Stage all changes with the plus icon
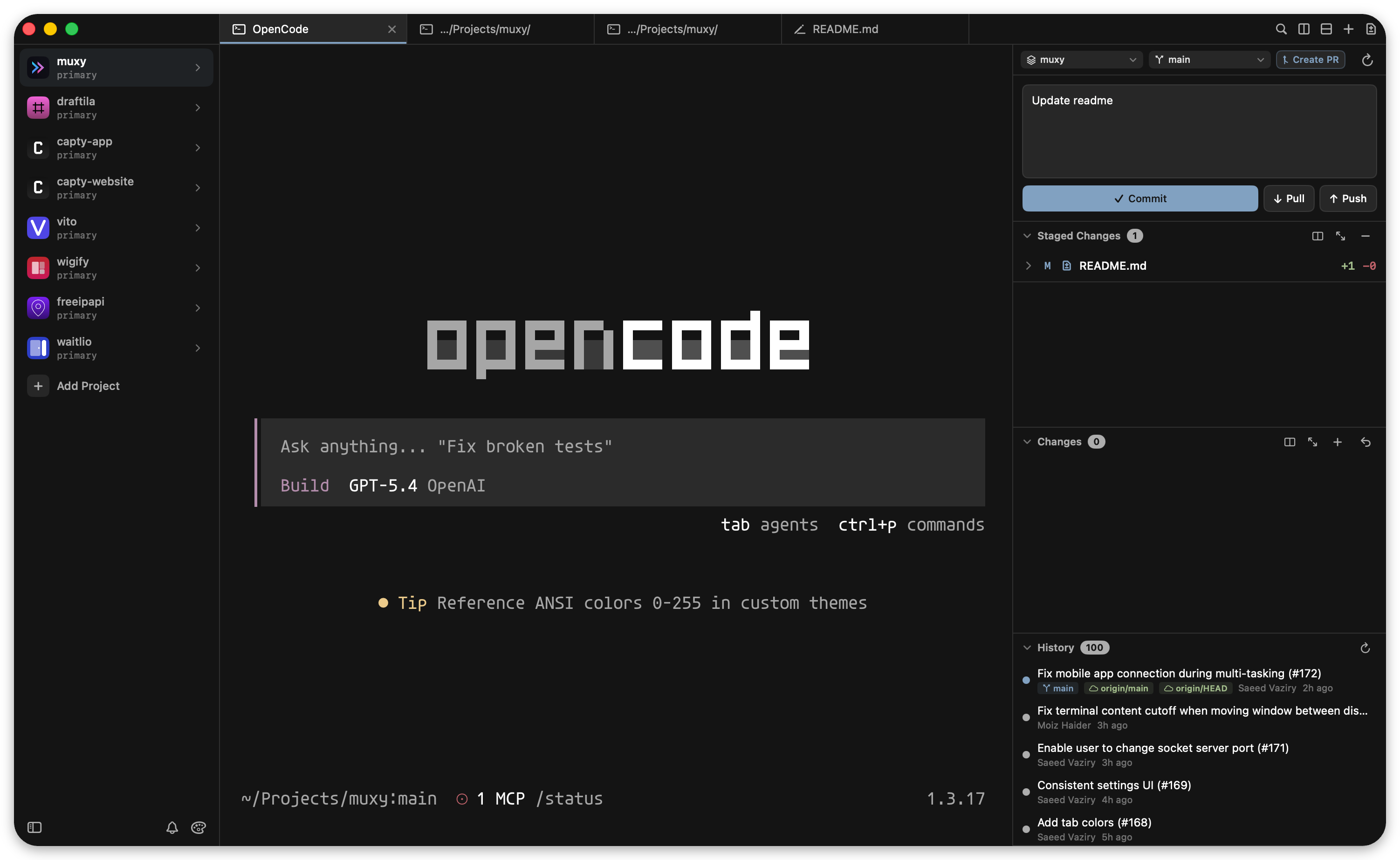This screenshot has width=1400, height=860. pos(1337,442)
